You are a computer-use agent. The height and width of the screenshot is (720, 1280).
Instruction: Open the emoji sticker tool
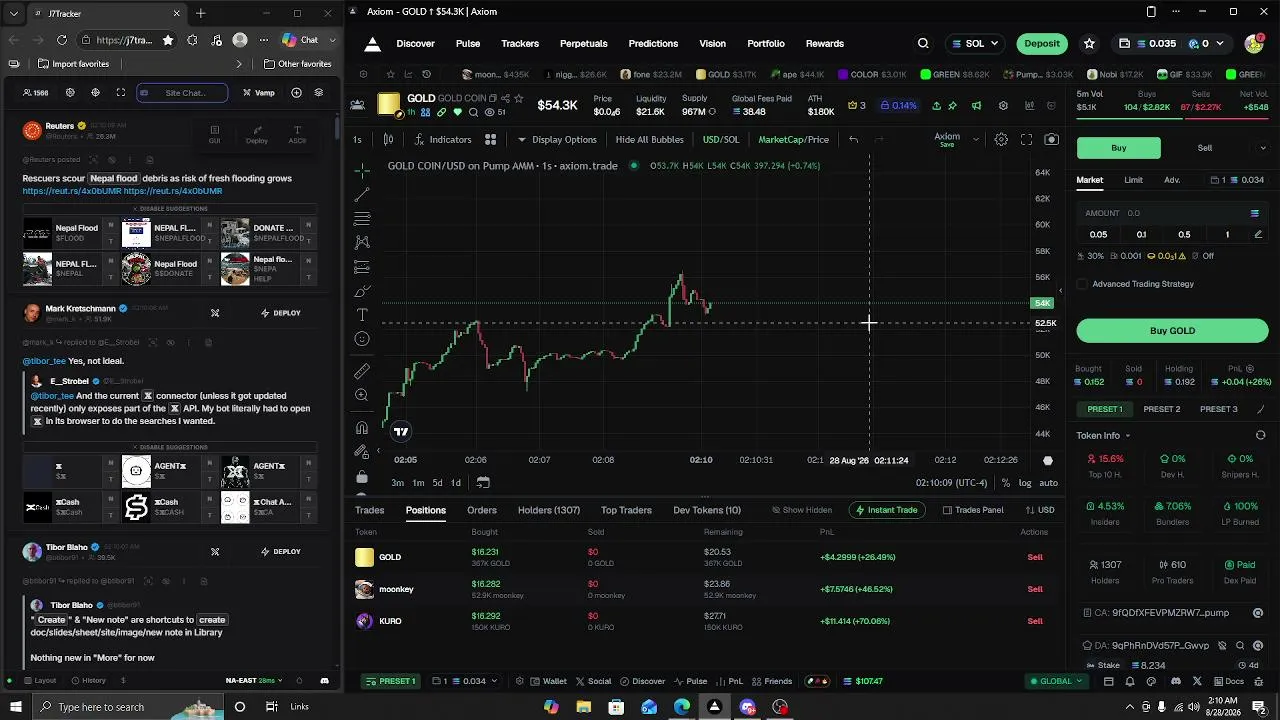362,339
